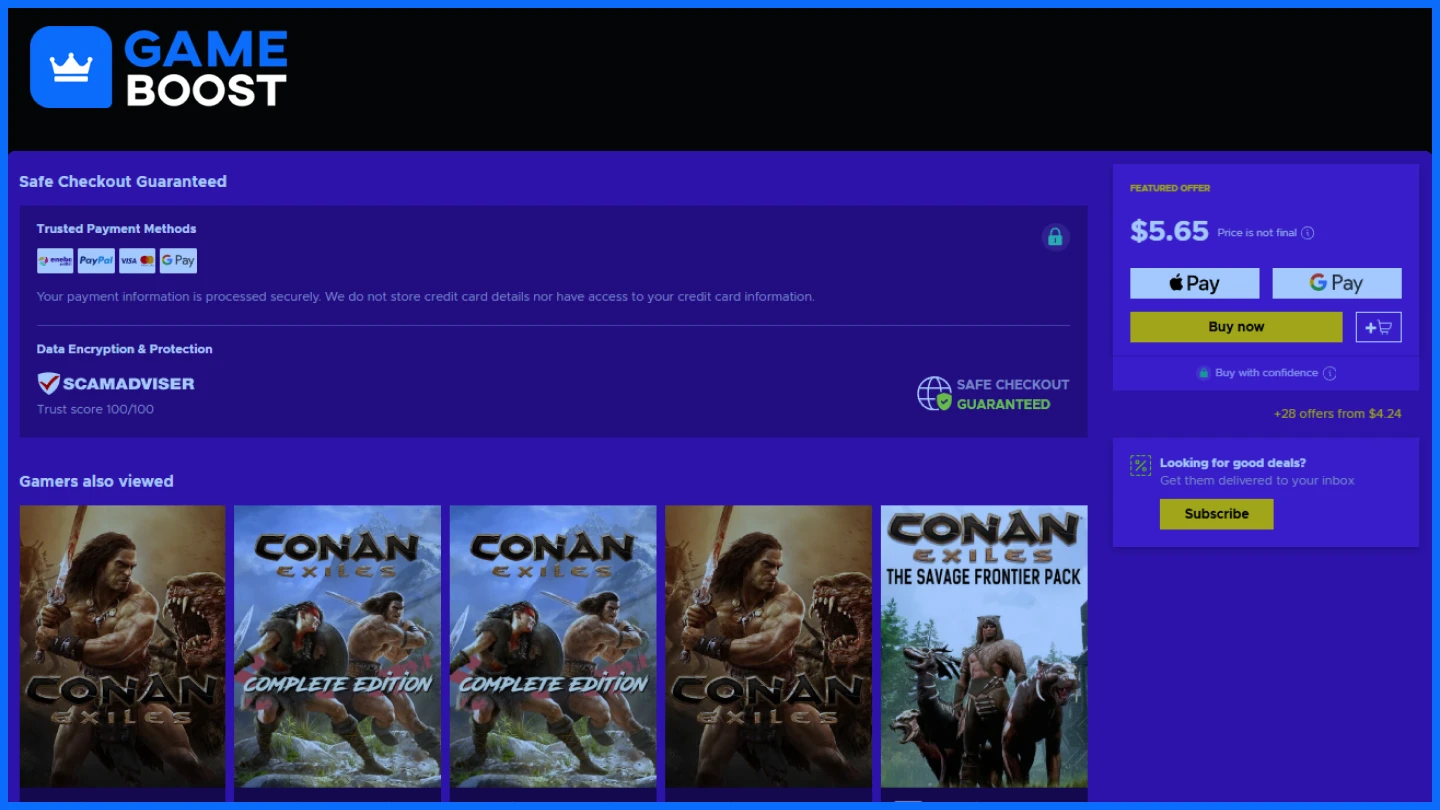Click the green lock icon beside Buy with confidence
This screenshot has height=810, width=1440.
(x=1204, y=373)
